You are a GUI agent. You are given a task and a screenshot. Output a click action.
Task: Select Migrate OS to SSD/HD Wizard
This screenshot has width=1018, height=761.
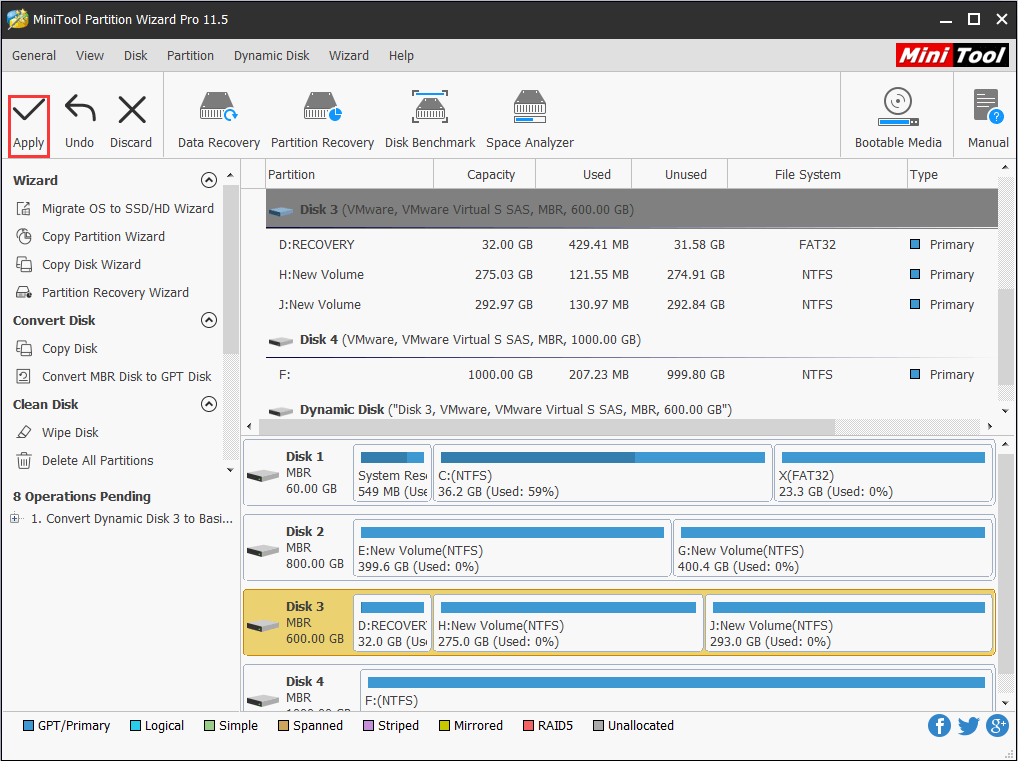pyautogui.click(x=115, y=208)
